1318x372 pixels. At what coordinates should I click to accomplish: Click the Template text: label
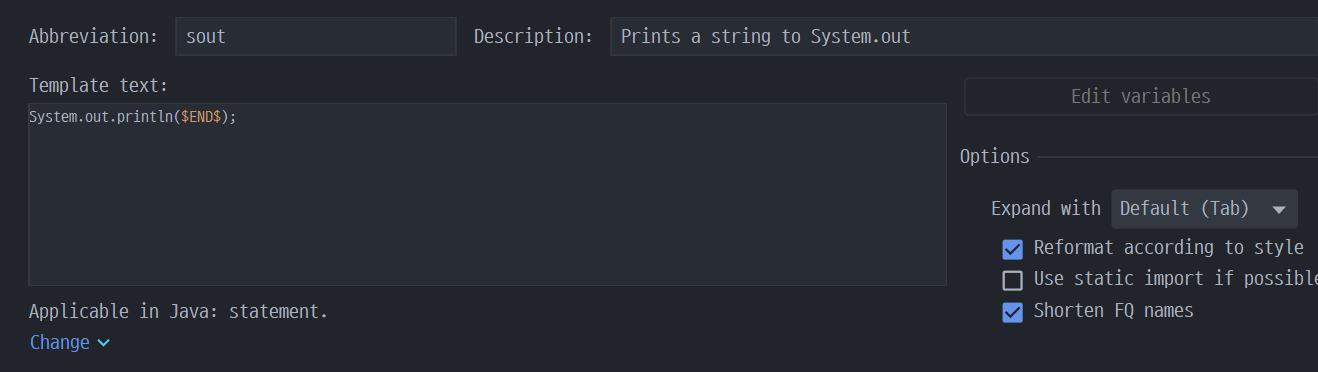99,86
